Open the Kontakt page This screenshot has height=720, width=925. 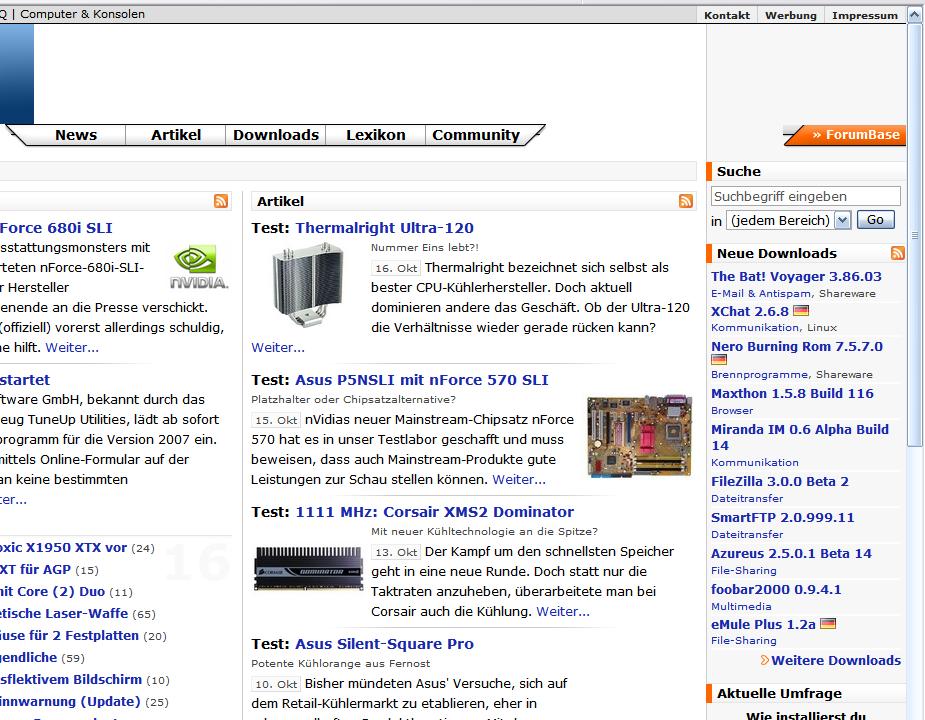727,15
